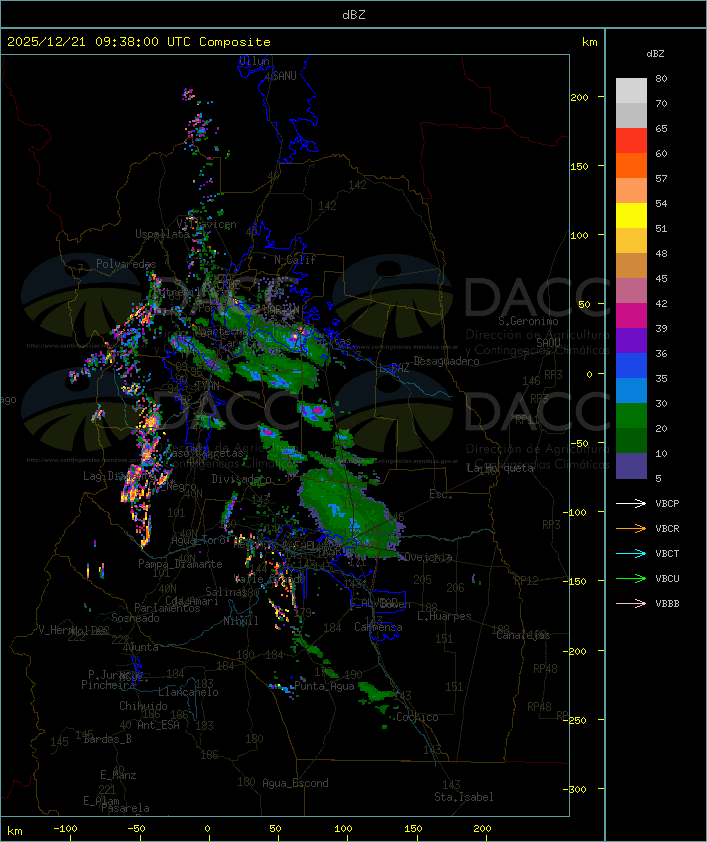Click the Sta.Isabel place label
The height and width of the screenshot is (842, 707).
pos(464,797)
